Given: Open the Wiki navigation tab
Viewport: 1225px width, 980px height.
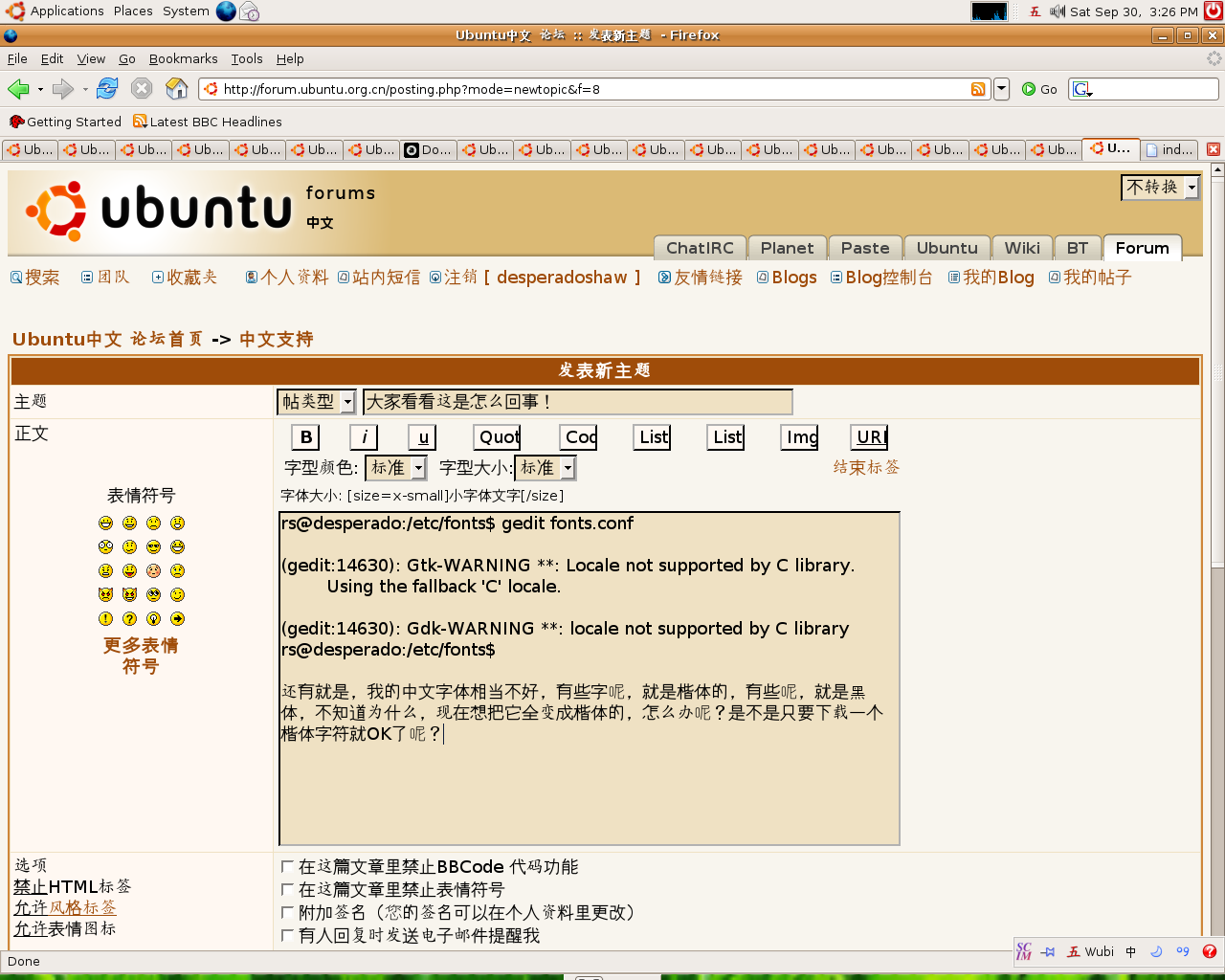Looking at the screenshot, I should coord(1022,248).
